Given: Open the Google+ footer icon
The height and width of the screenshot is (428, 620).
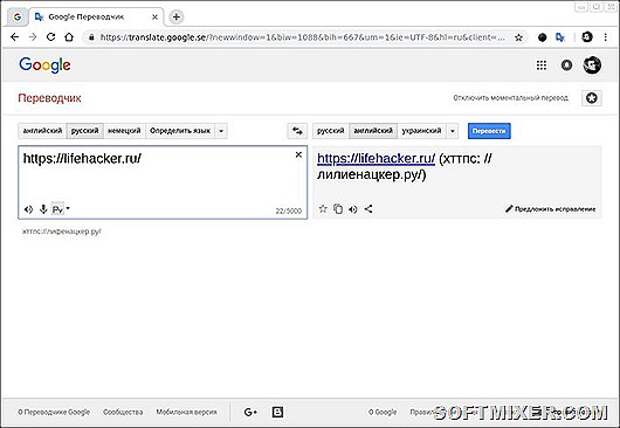Looking at the screenshot, I should pyautogui.click(x=250, y=412).
